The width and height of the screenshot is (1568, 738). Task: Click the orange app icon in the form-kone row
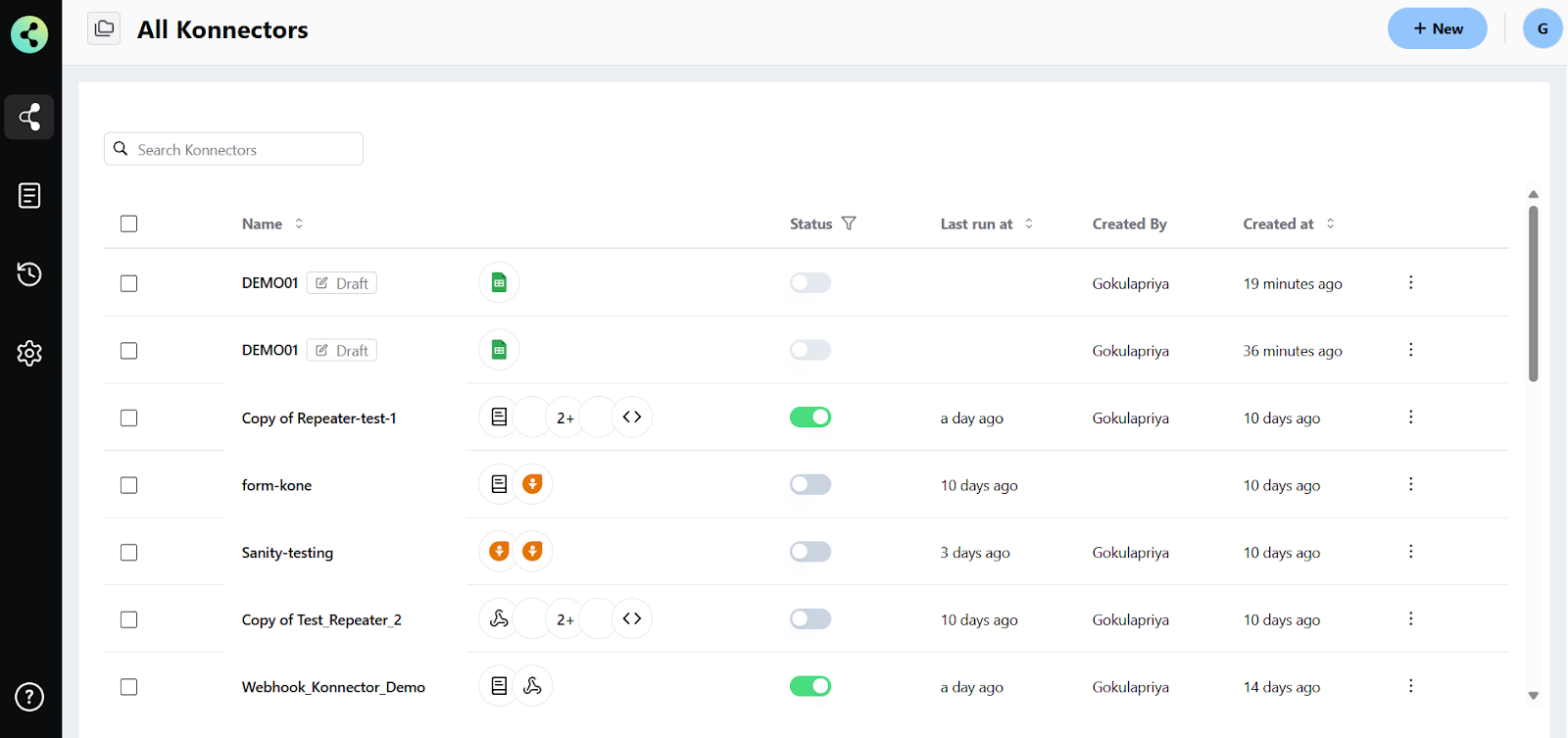(532, 484)
